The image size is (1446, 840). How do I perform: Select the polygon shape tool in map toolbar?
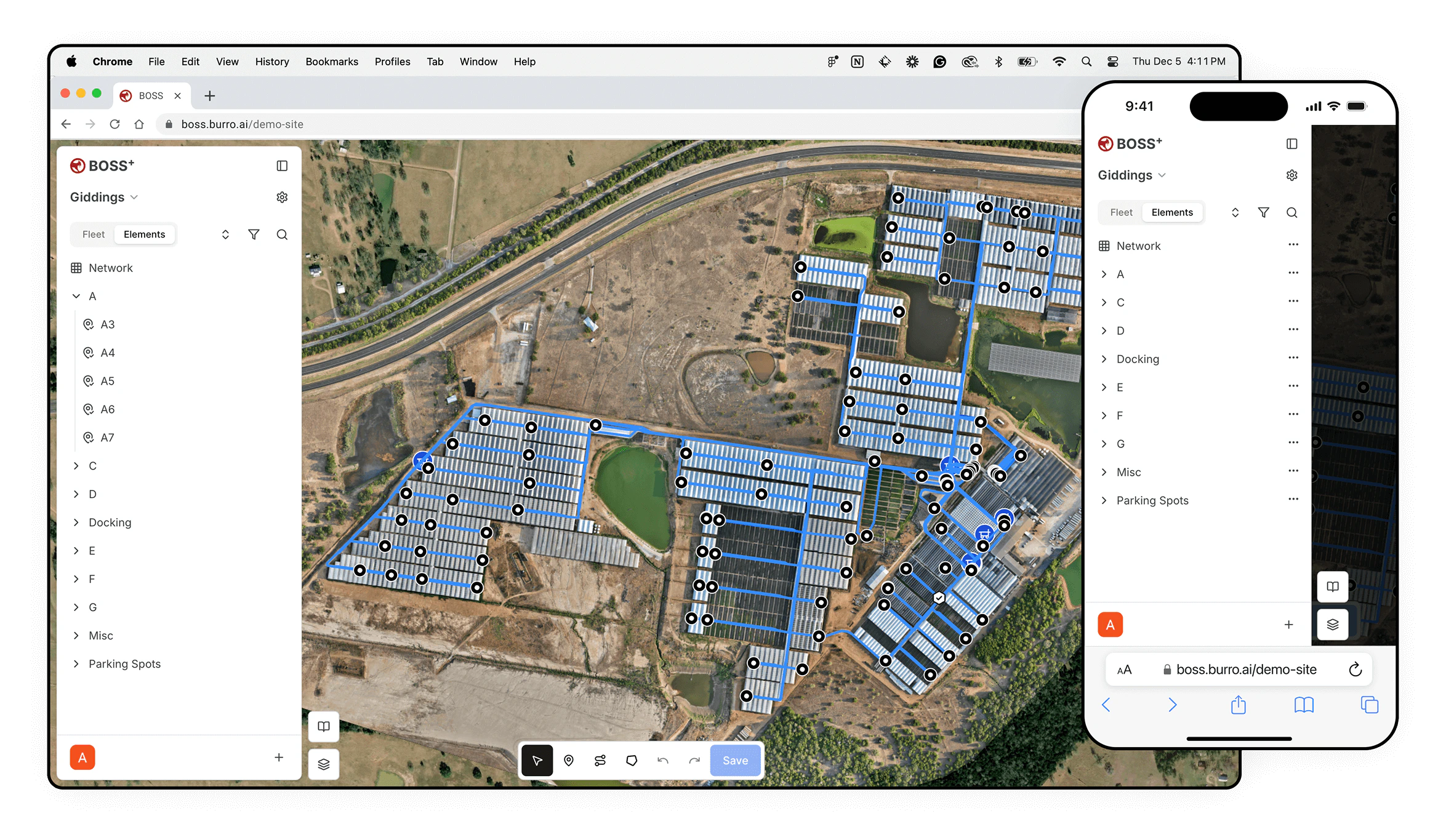click(632, 761)
